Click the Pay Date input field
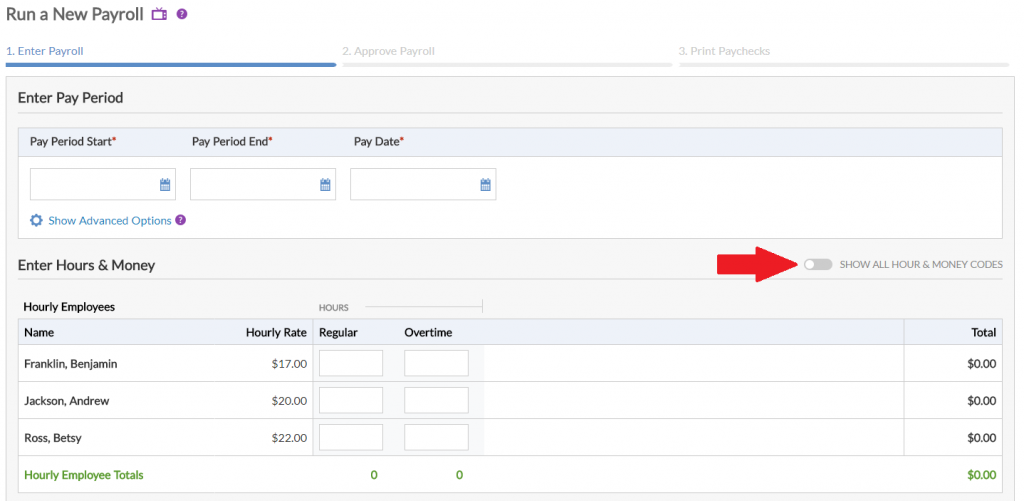The image size is (1024, 501). (x=413, y=185)
